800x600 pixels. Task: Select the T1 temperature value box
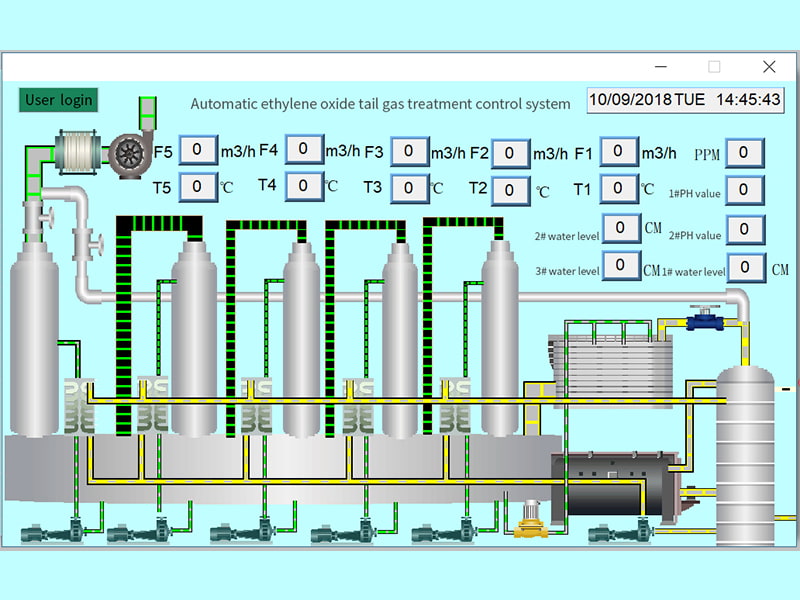point(619,187)
